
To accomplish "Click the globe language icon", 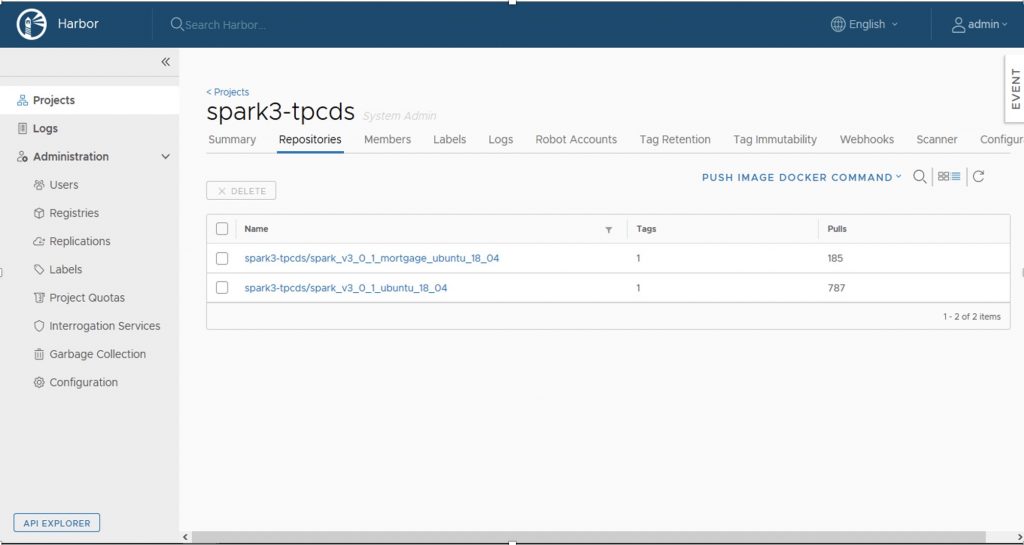I will (x=838, y=24).
